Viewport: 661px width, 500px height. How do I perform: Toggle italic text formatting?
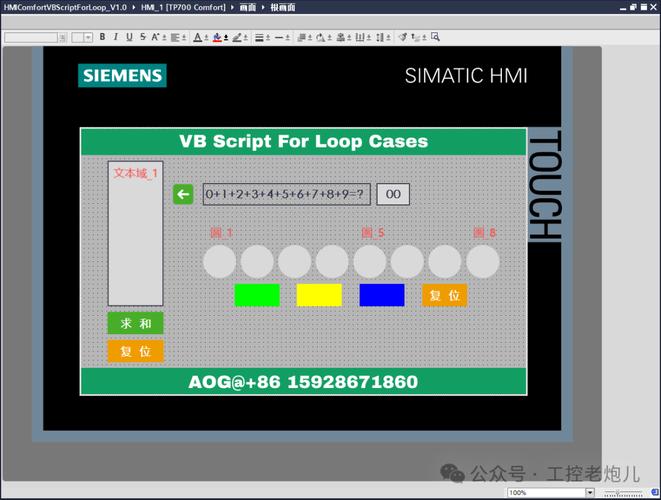point(116,37)
